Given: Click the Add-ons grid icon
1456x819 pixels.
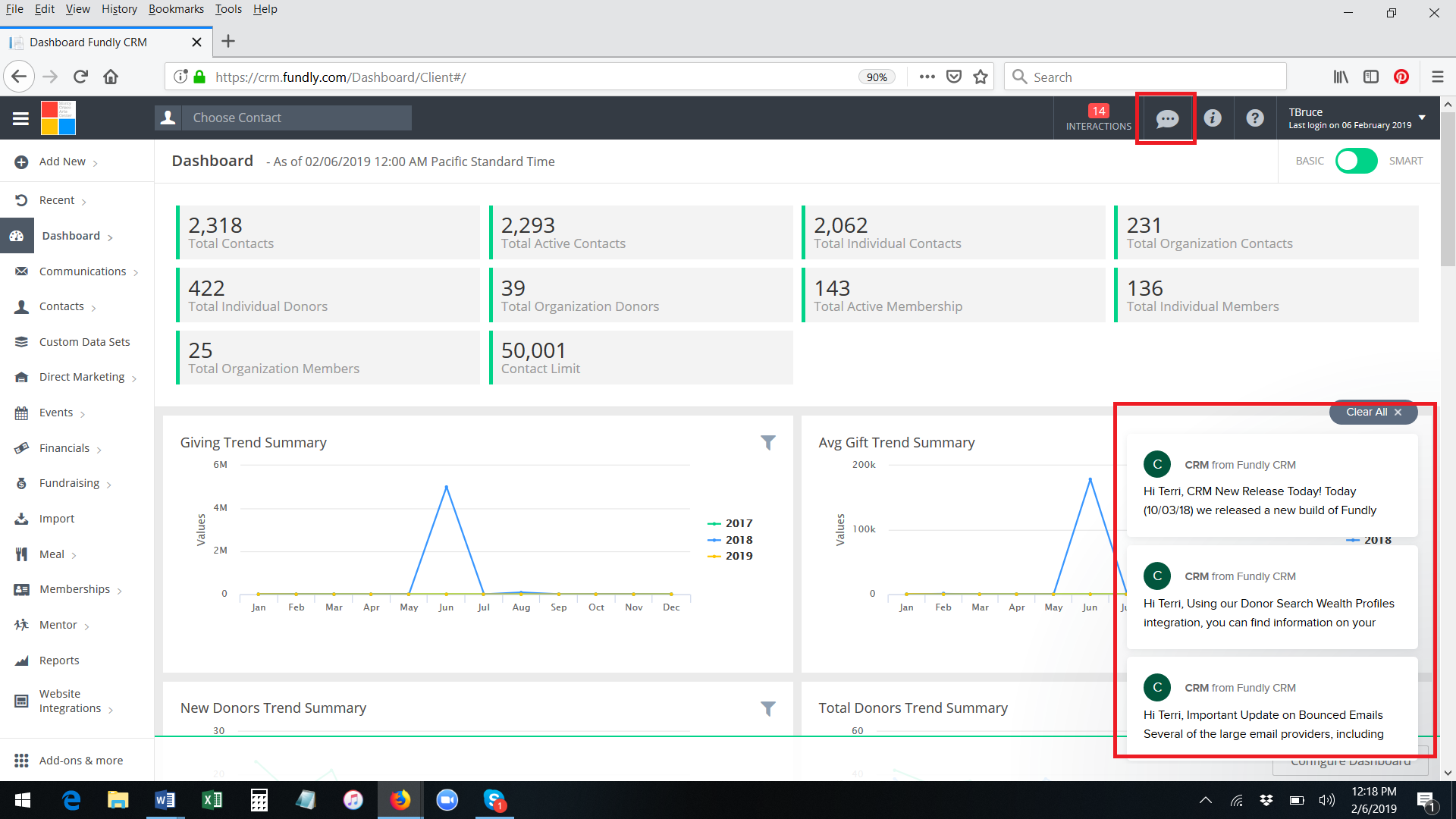Looking at the screenshot, I should point(21,761).
